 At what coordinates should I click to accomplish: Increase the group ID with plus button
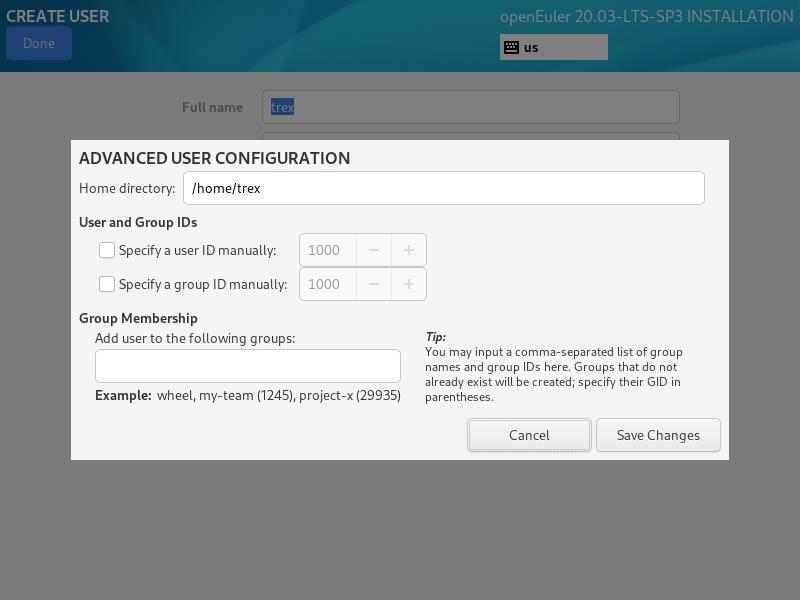coord(409,284)
